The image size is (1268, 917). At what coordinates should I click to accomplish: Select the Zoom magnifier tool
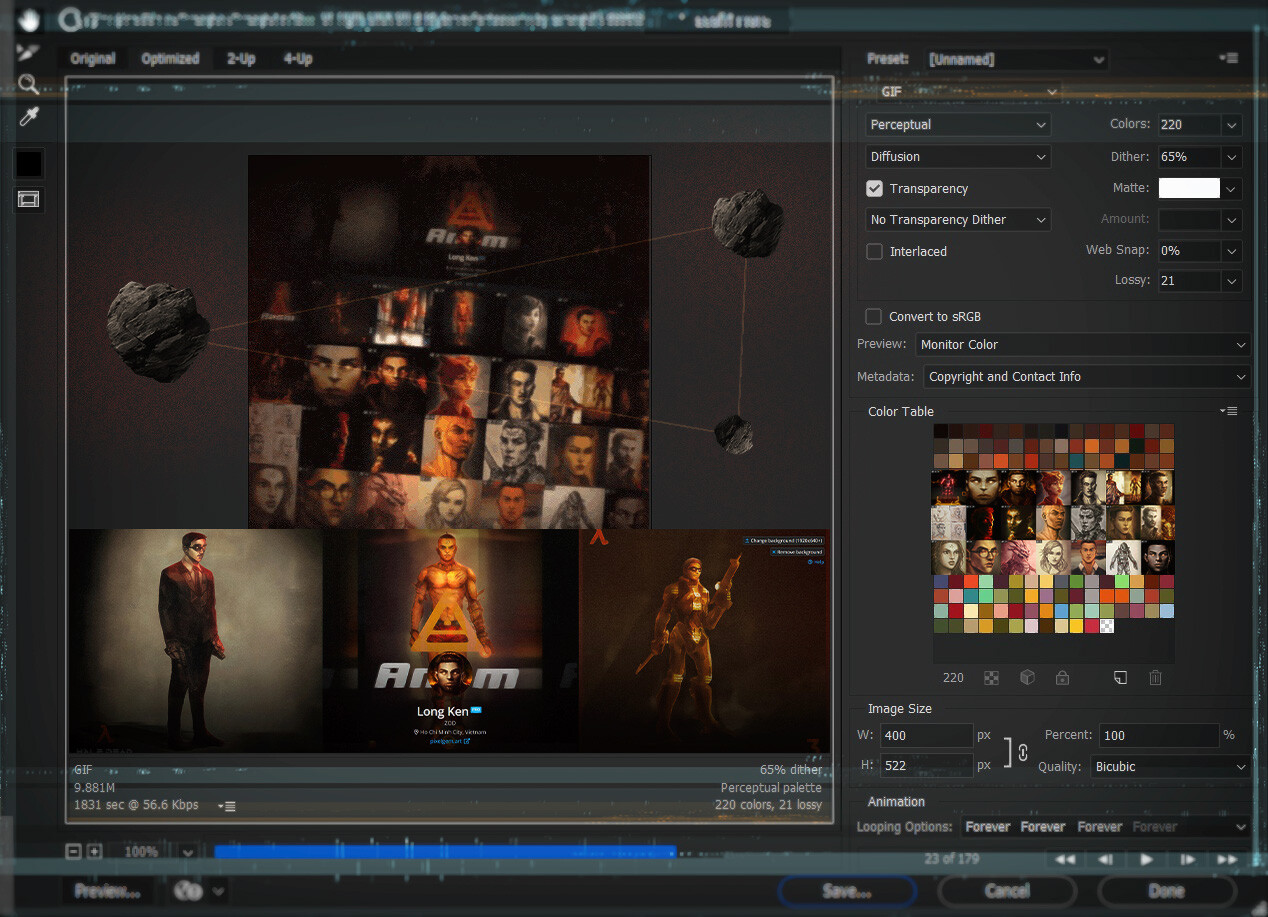point(28,84)
